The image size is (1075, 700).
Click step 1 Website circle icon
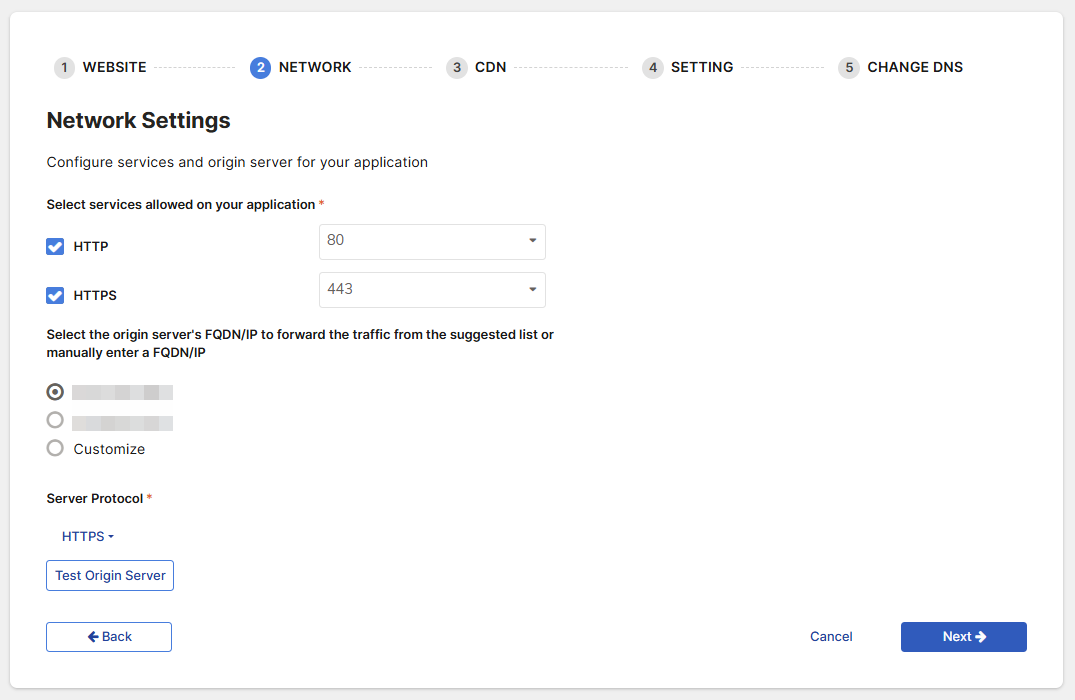pyautogui.click(x=64, y=68)
